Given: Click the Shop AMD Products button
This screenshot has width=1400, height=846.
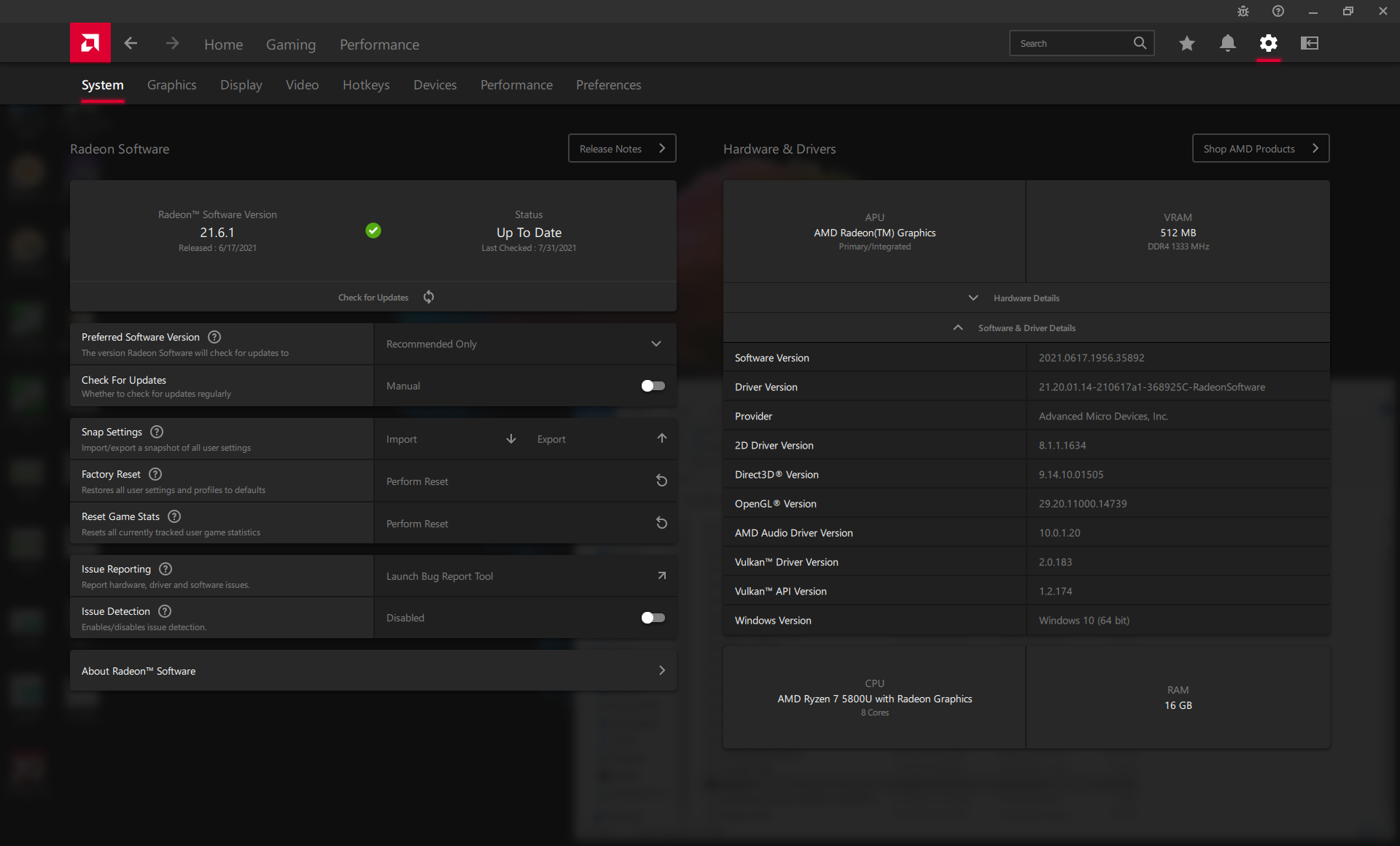Looking at the screenshot, I should pos(1261,149).
